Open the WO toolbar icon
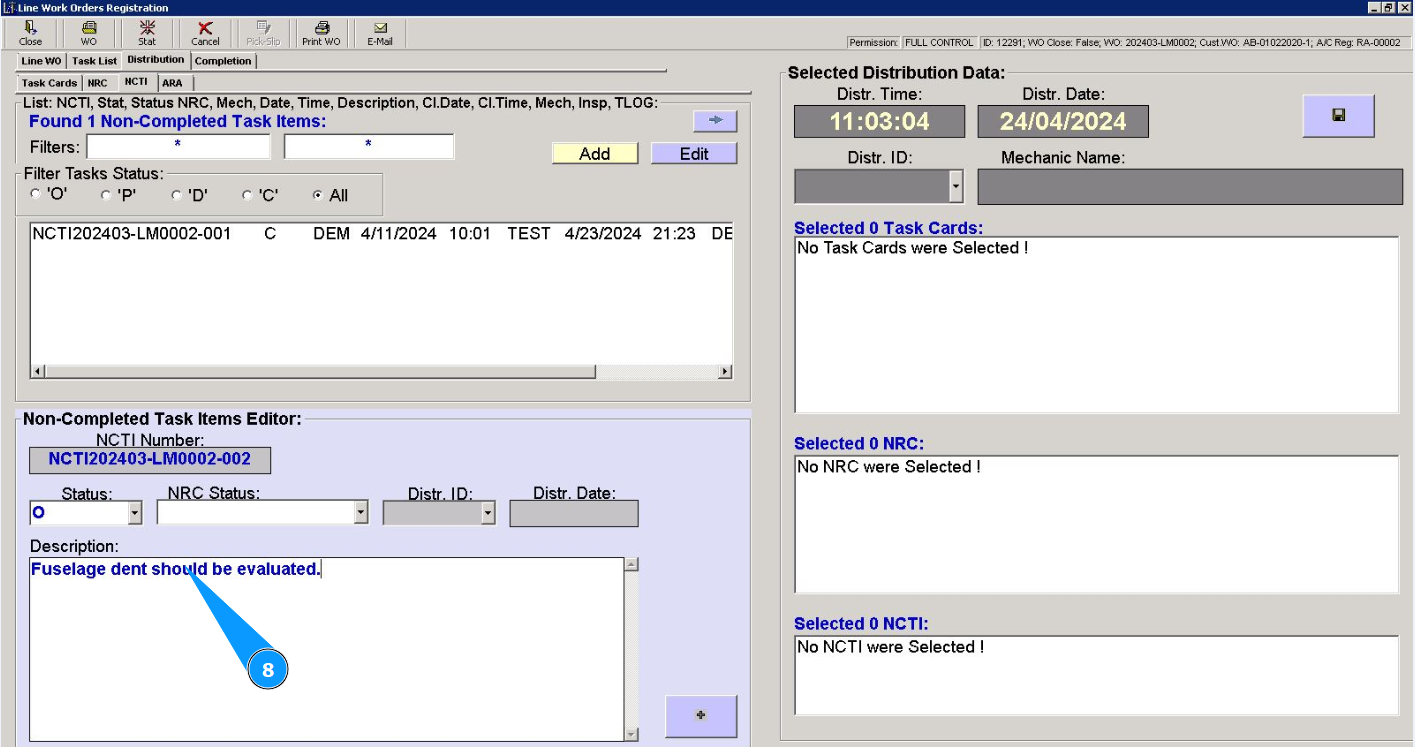The width and height of the screenshot is (1415, 747). [x=89, y=33]
